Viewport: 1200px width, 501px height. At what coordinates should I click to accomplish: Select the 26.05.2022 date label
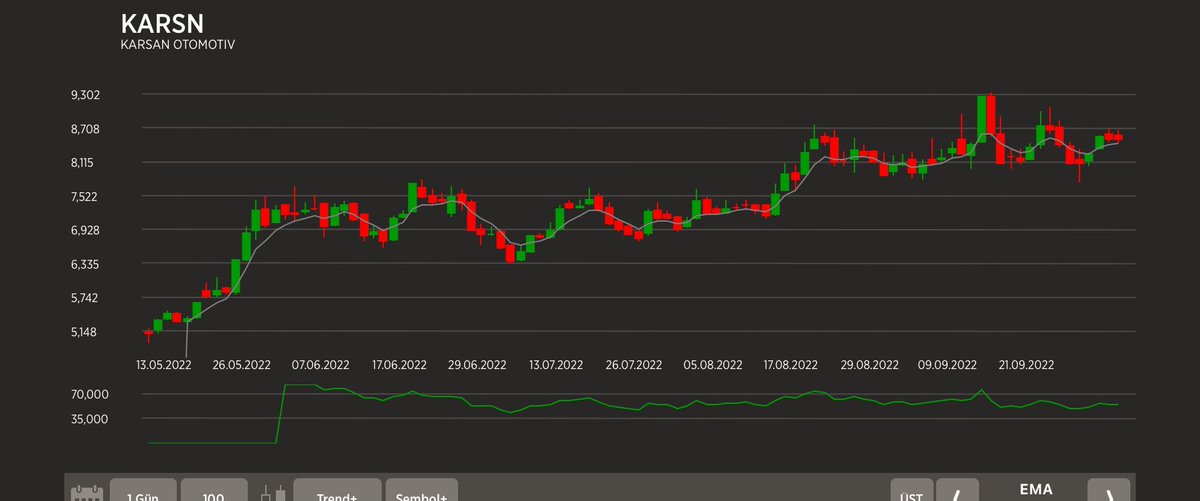point(242,365)
